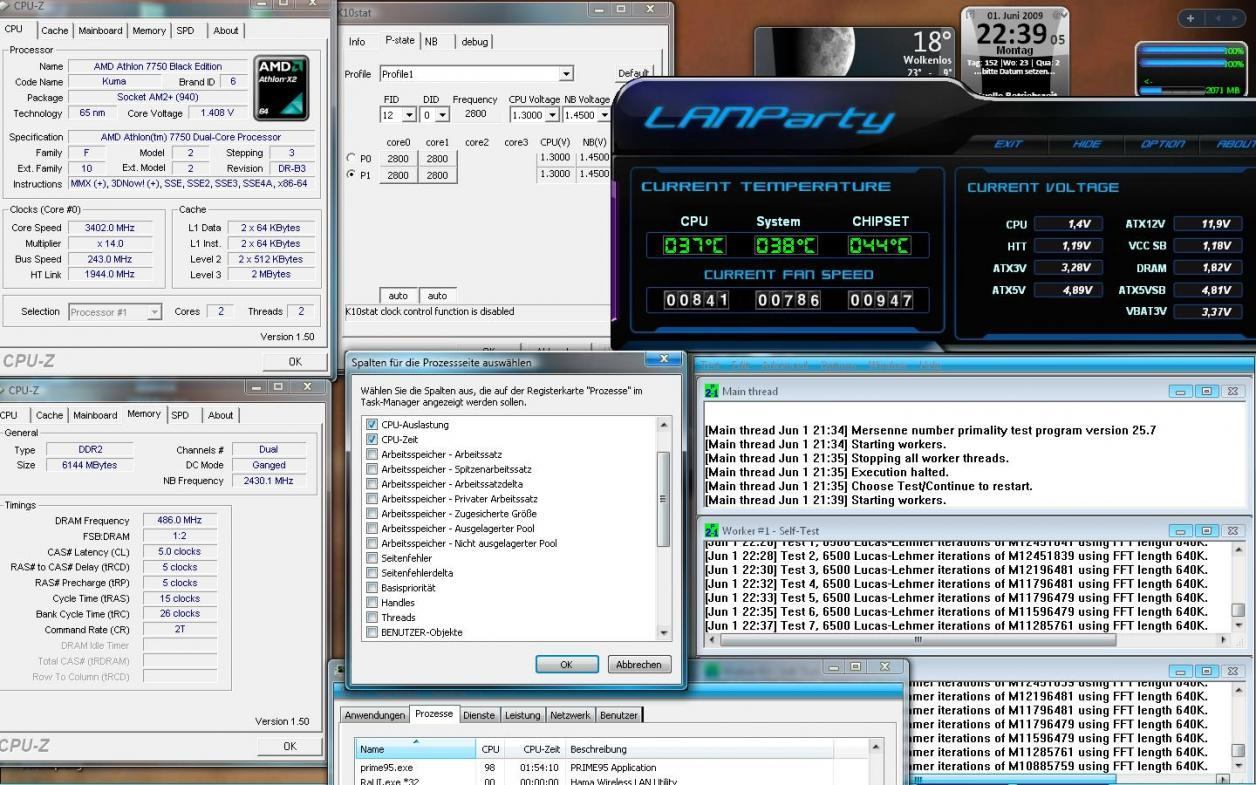The image size is (1256, 785).
Task: Click the Prime95 icon of Worker #1 window
Action: click(x=711, y=530)
